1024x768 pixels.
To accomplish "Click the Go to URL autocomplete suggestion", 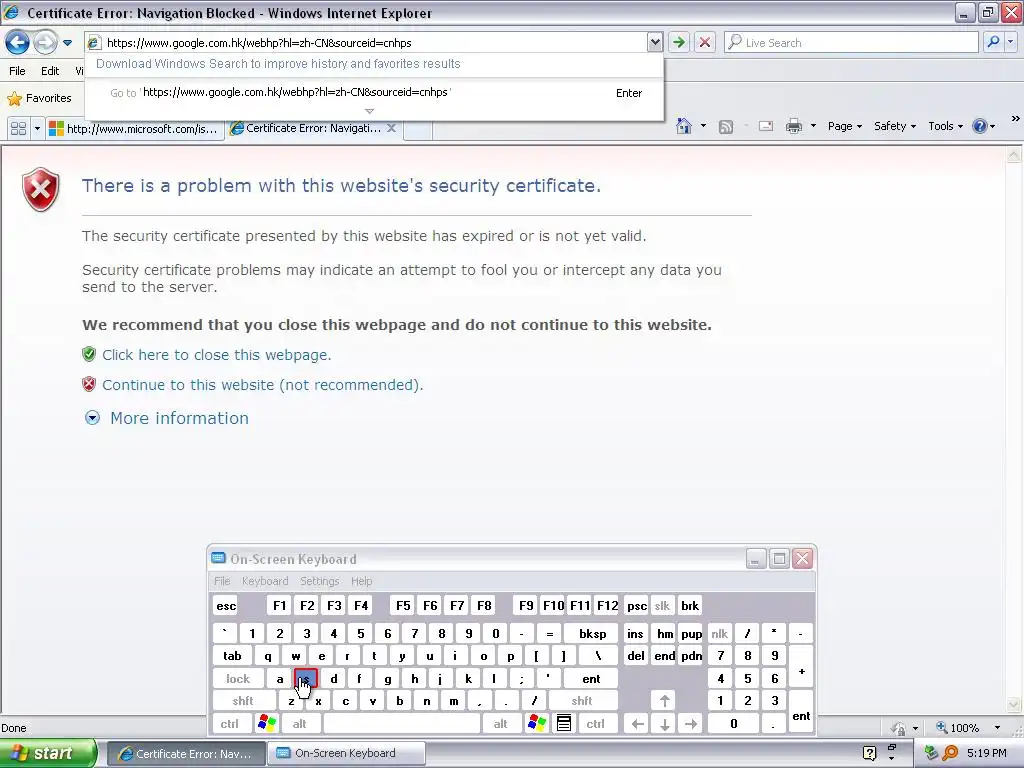I will pyautogui.click(x=374, y=93).
